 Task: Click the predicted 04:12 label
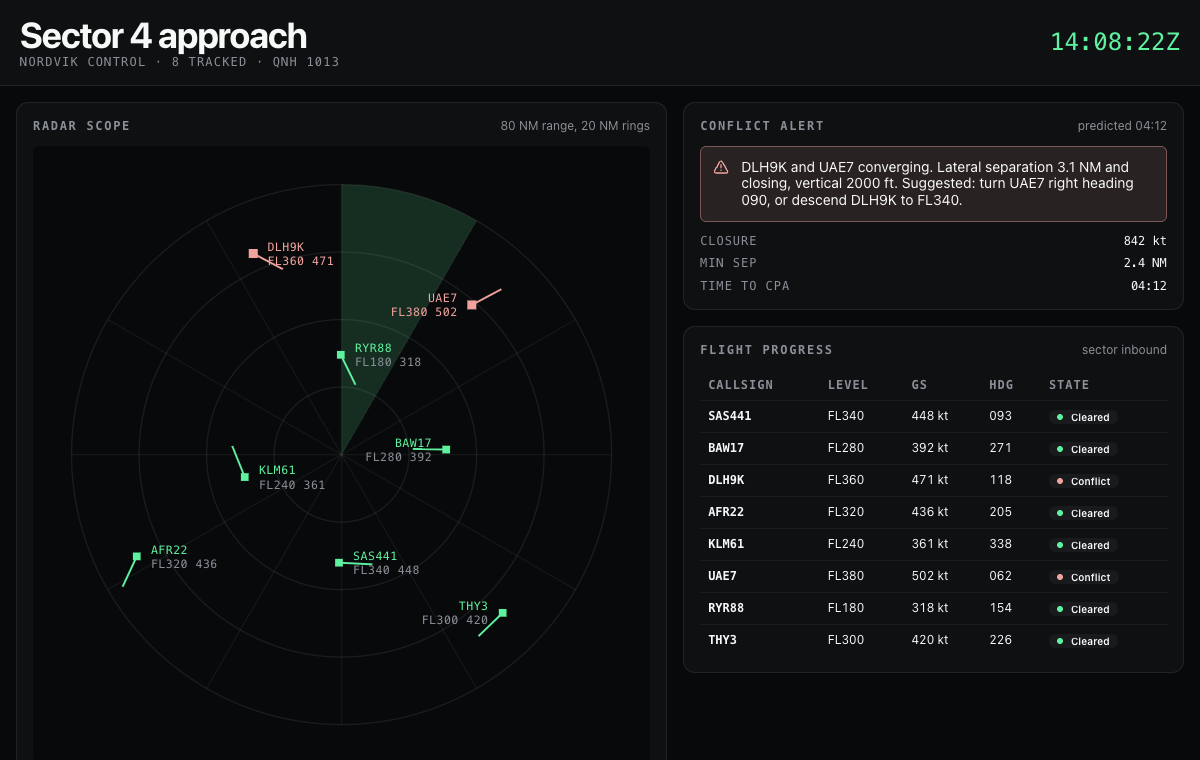(1122, 126)
